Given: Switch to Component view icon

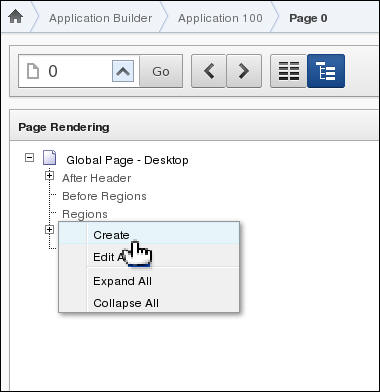Looking at the screenshot, I should [x=288, y=71].
